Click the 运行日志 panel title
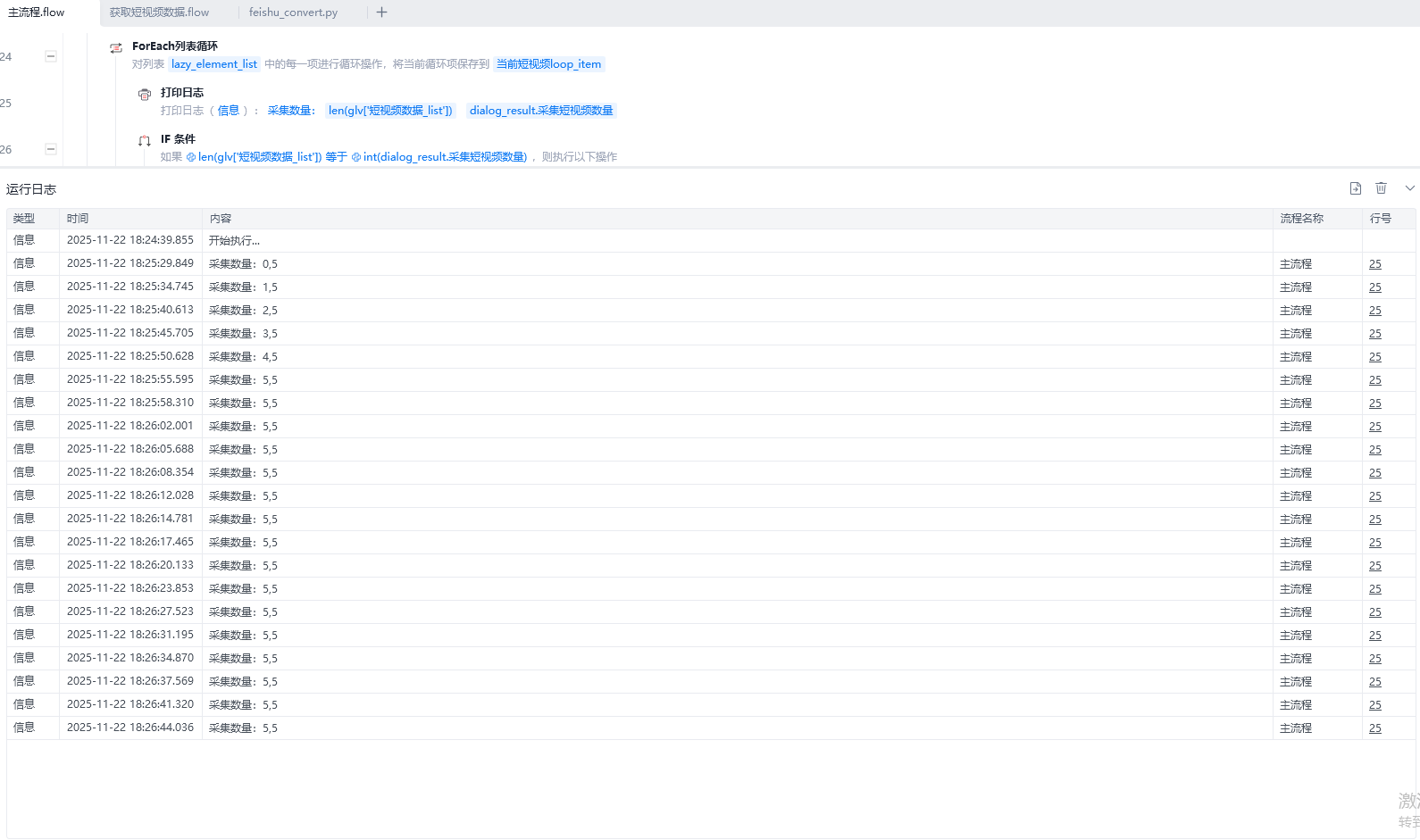The width and height of the screenshot is (1420, 840). coord(31,189)
